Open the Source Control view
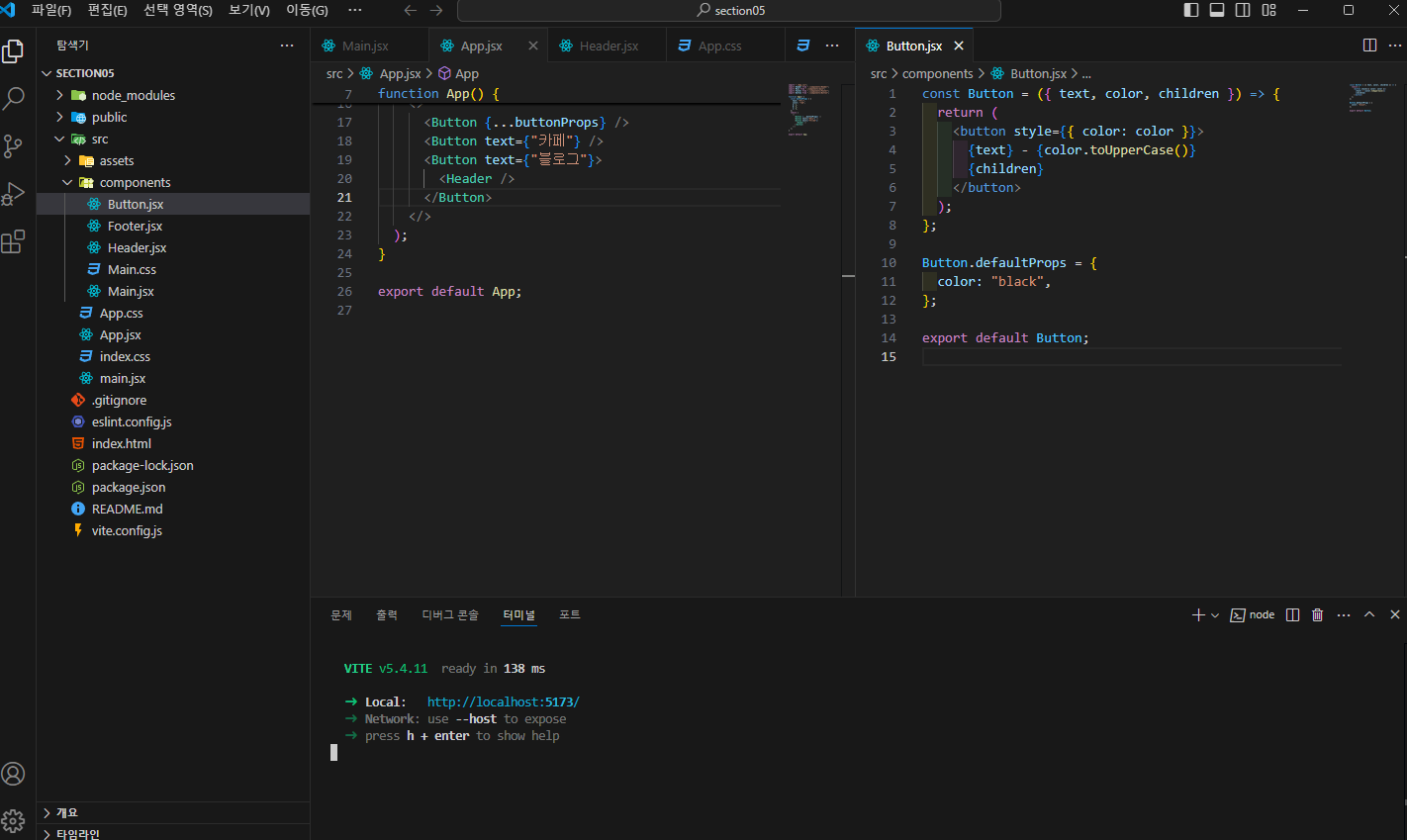 coord(14,146)
